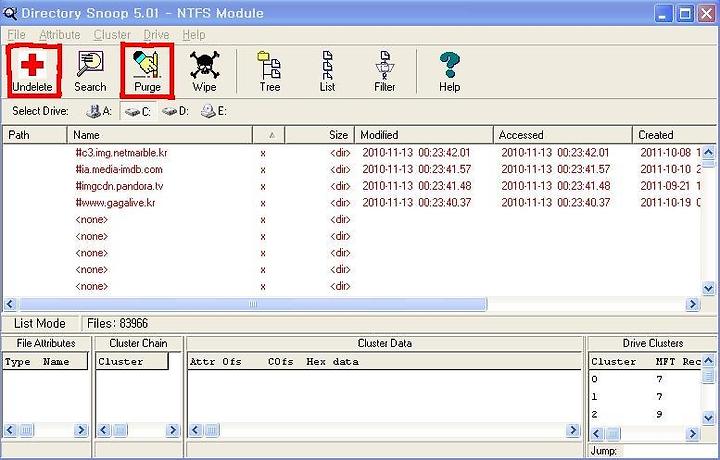The width and height of the screenshot is (720, 460).
Task: Sort by the Modified column header
Action: click(424, 135)
